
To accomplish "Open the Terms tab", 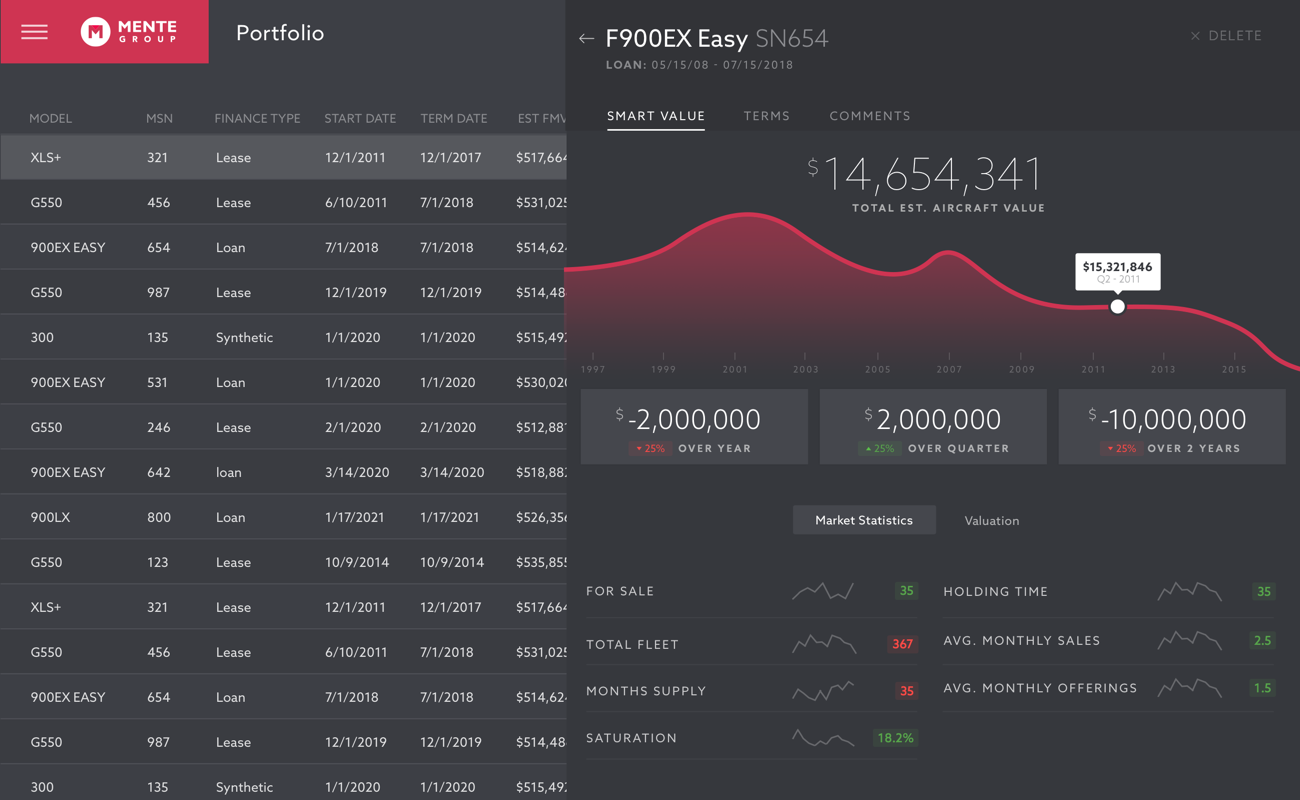I will pyautogui.click(x=766, y=116).
